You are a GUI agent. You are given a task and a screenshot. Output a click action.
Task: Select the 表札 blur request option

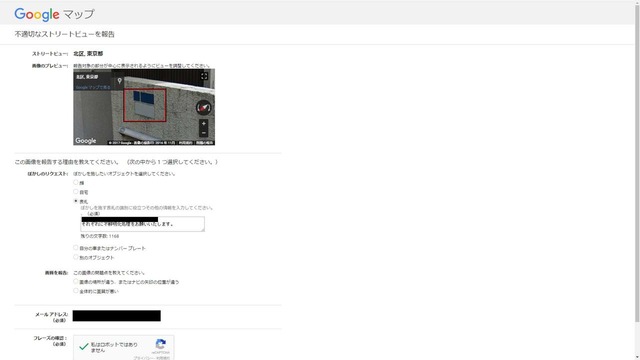(76, 201)
